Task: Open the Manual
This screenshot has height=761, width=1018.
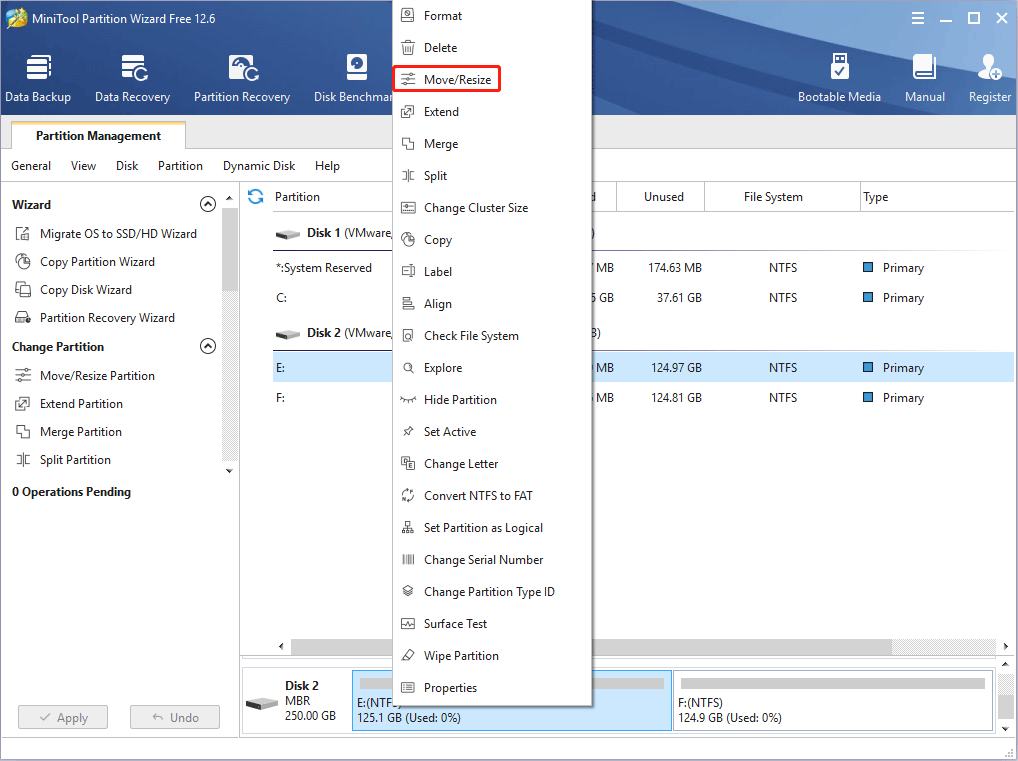Action: coord(925,79)
